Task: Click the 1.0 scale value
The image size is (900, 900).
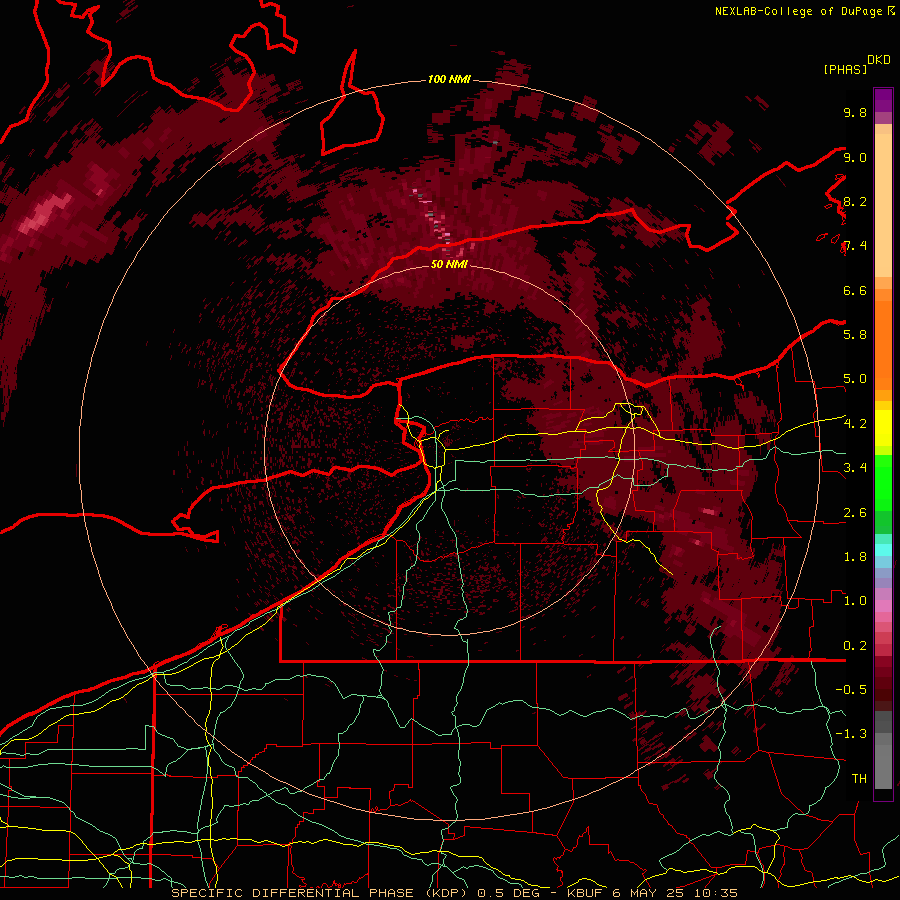Action: [855, 601]
